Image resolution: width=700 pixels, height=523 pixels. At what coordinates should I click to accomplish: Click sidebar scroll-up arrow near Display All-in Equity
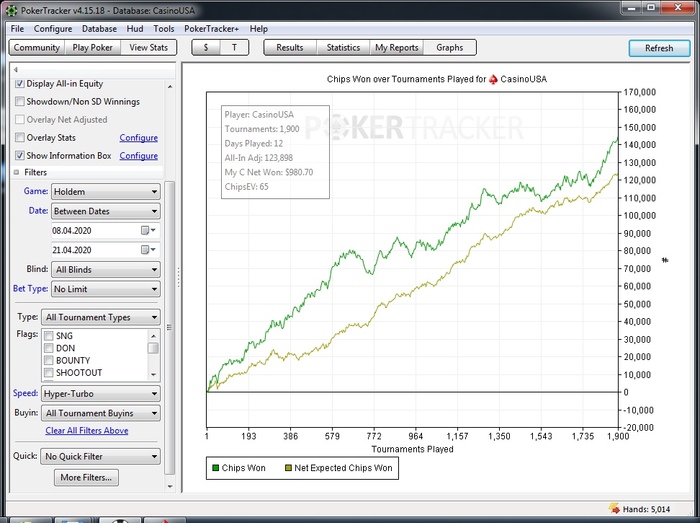[x=170, y=86]
